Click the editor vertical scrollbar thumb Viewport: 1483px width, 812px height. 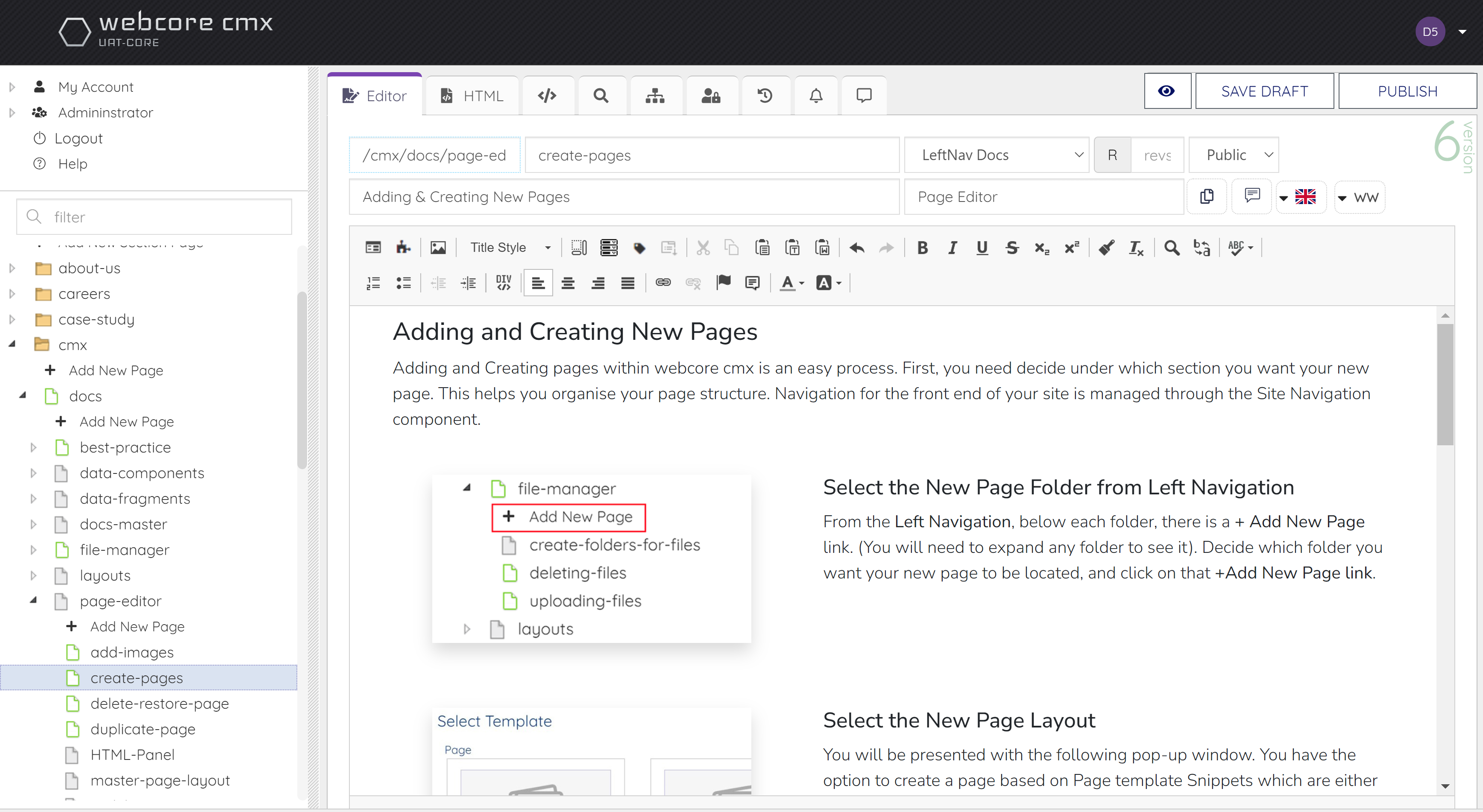(1445, 385)
